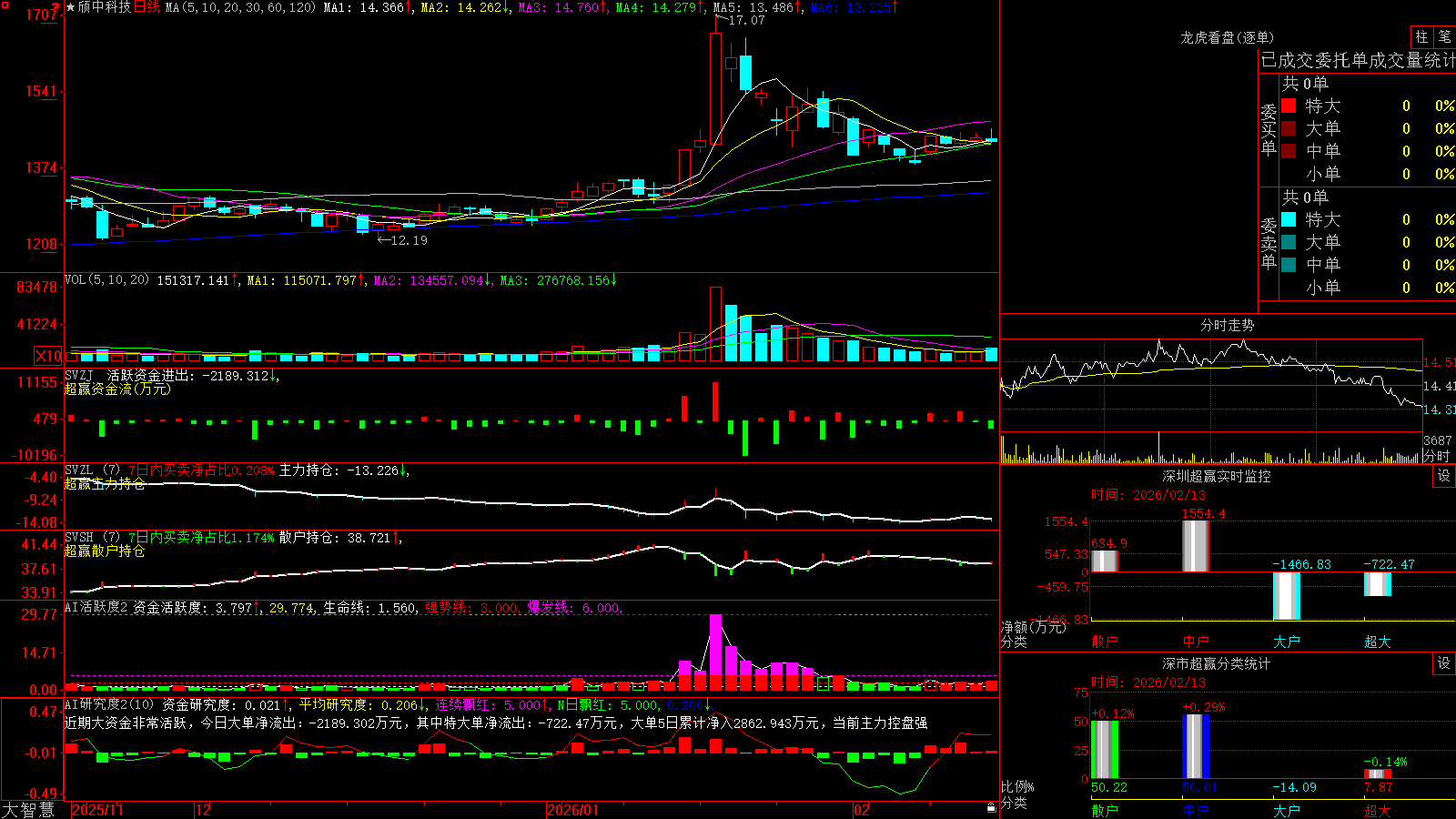Switch order display to 笔 mode
This screenshot has height=819, width=1456.
pyautogui.click(x=1444, y=36)
